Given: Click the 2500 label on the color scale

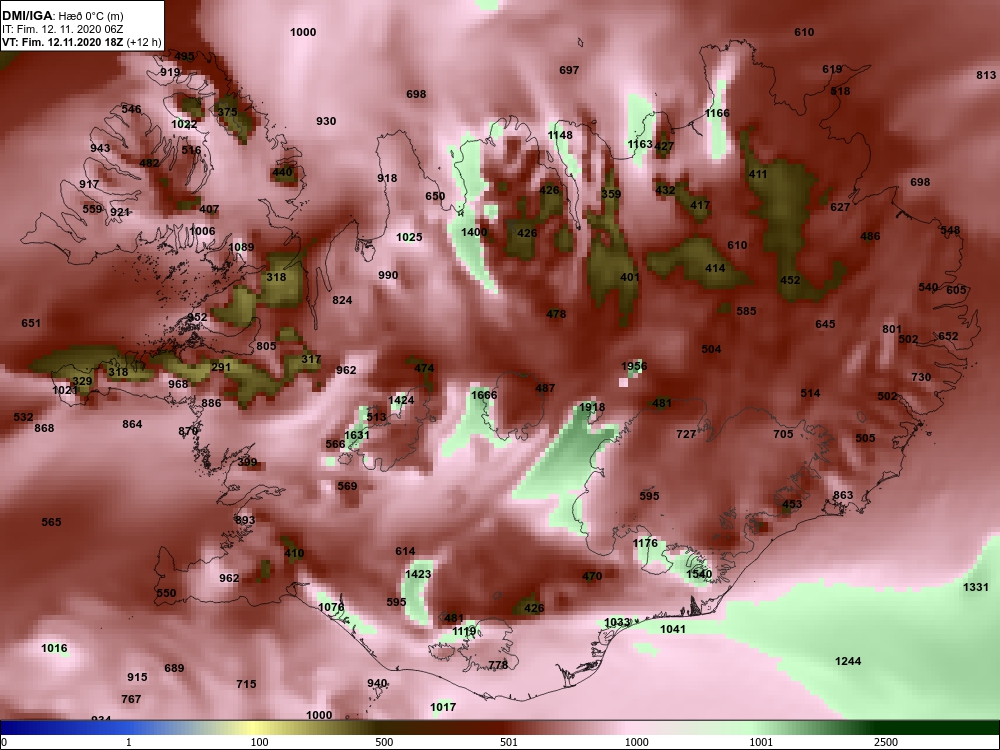Looking at the screenshot, I should click(885, 742).
